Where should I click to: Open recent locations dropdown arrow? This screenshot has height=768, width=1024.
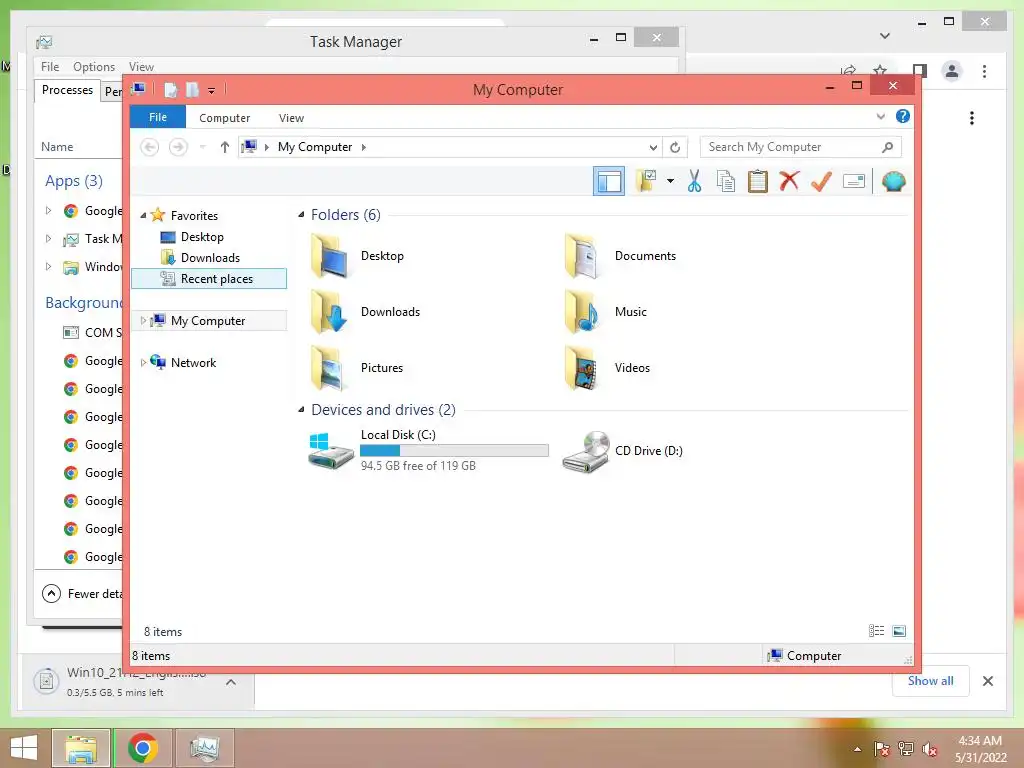point(202,147)
